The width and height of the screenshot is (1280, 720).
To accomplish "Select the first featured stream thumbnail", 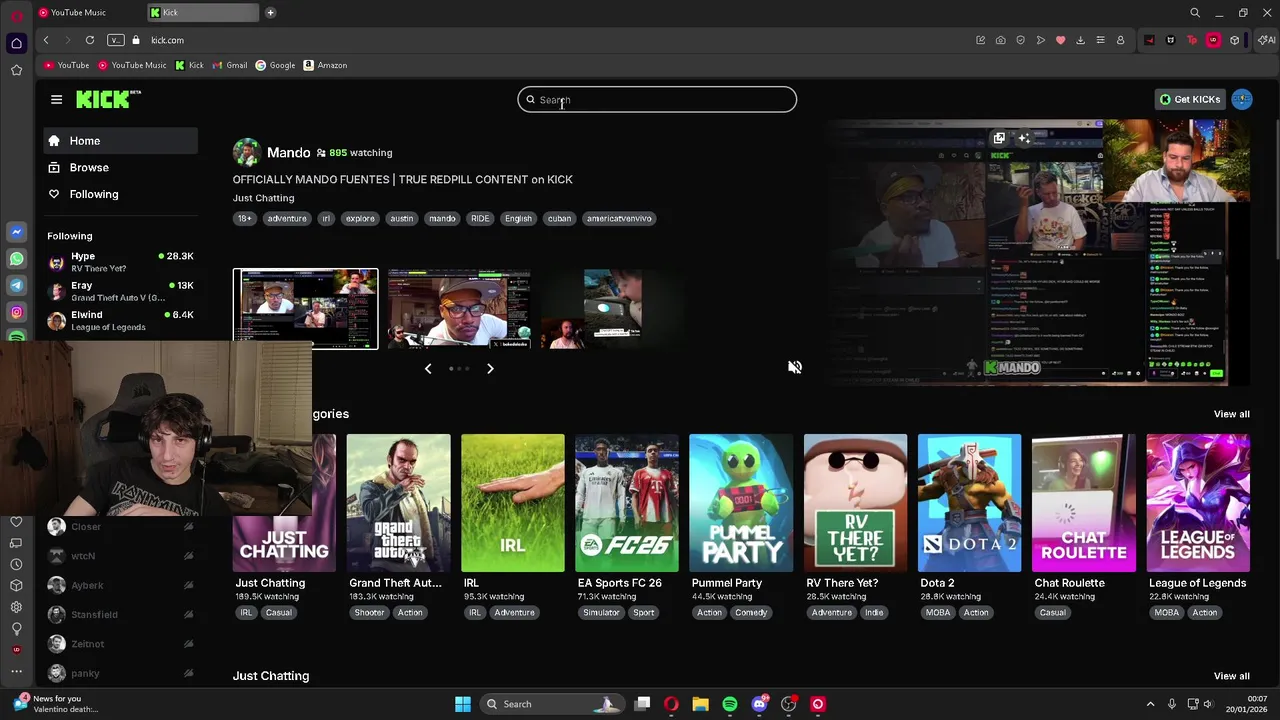I will 306,308.
